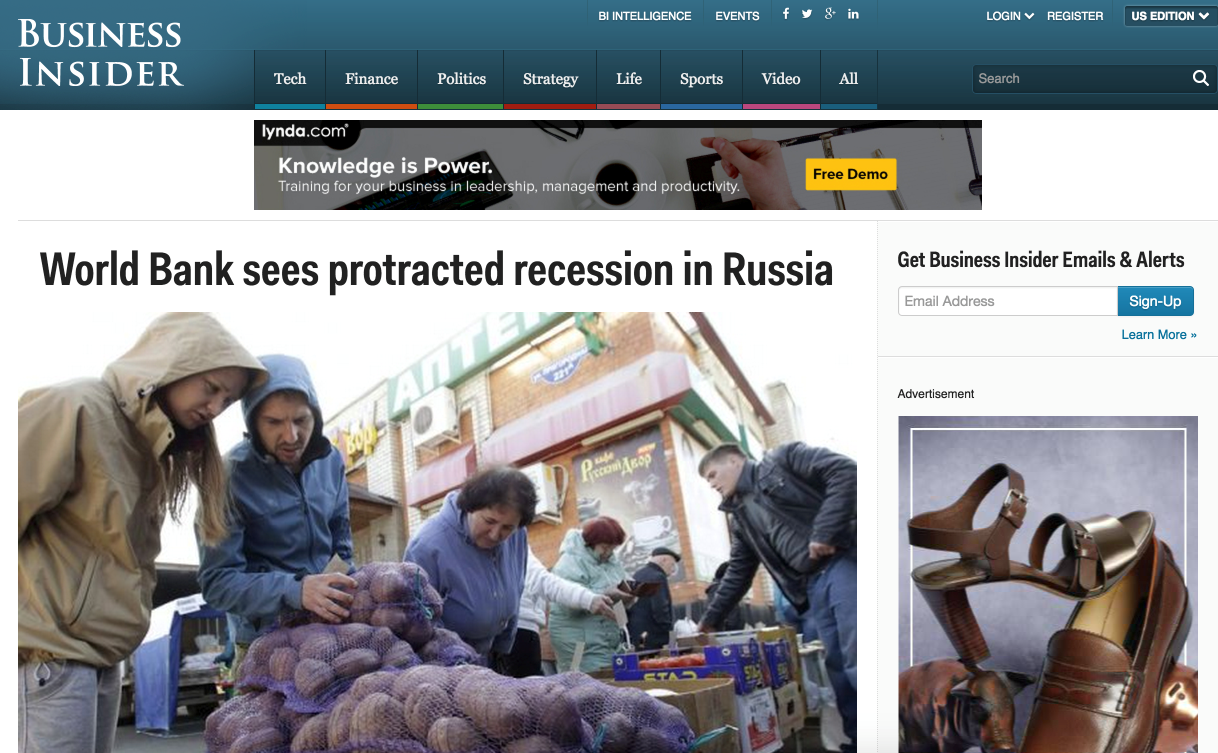Visit the Google Plus icon link
Image resolution: width=1218 pixels, height=753 pixels.
click(830, 14)
